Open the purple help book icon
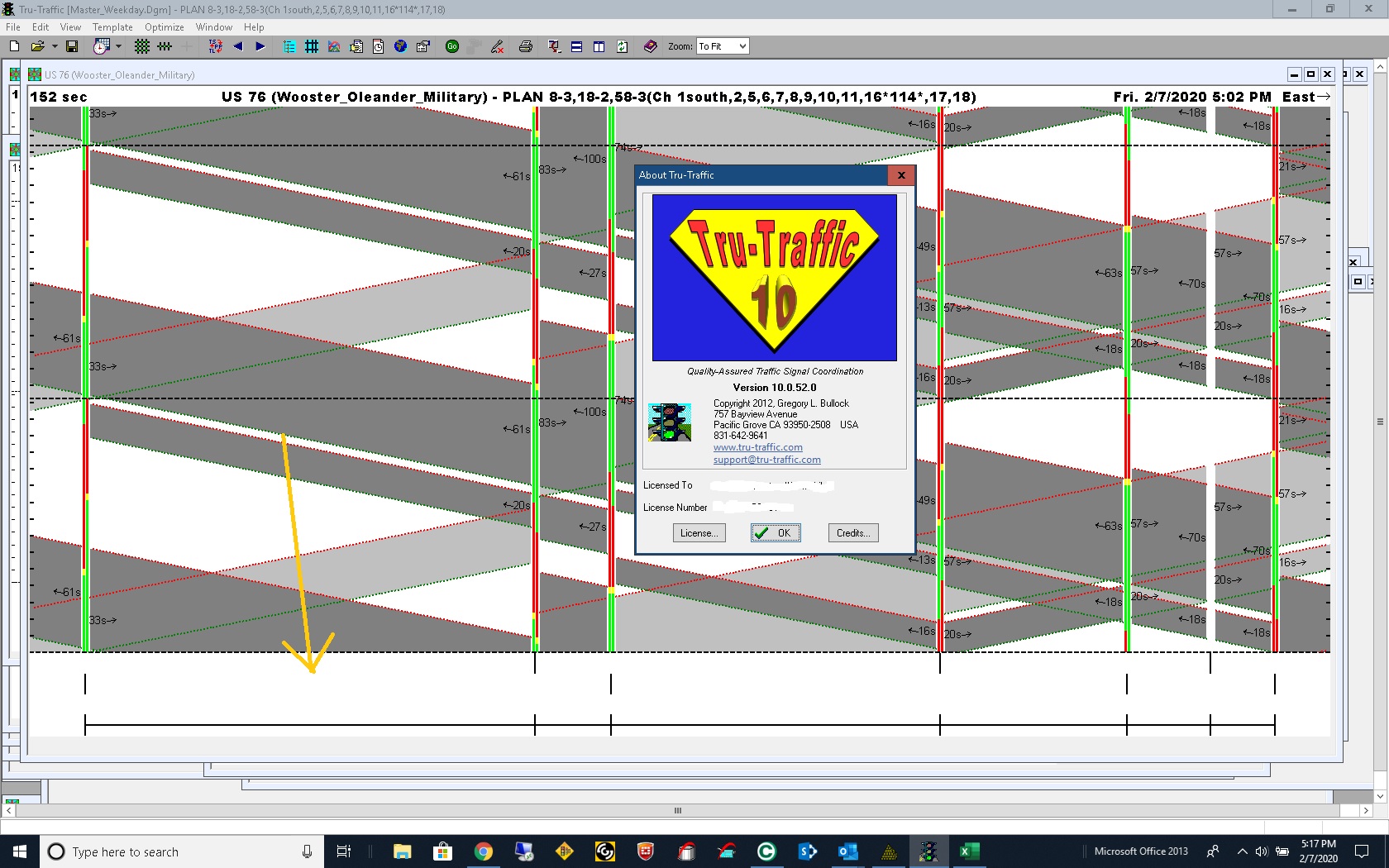Image resolution: width=1389 pixels, height=868 pixels. [x=651, y=46]
